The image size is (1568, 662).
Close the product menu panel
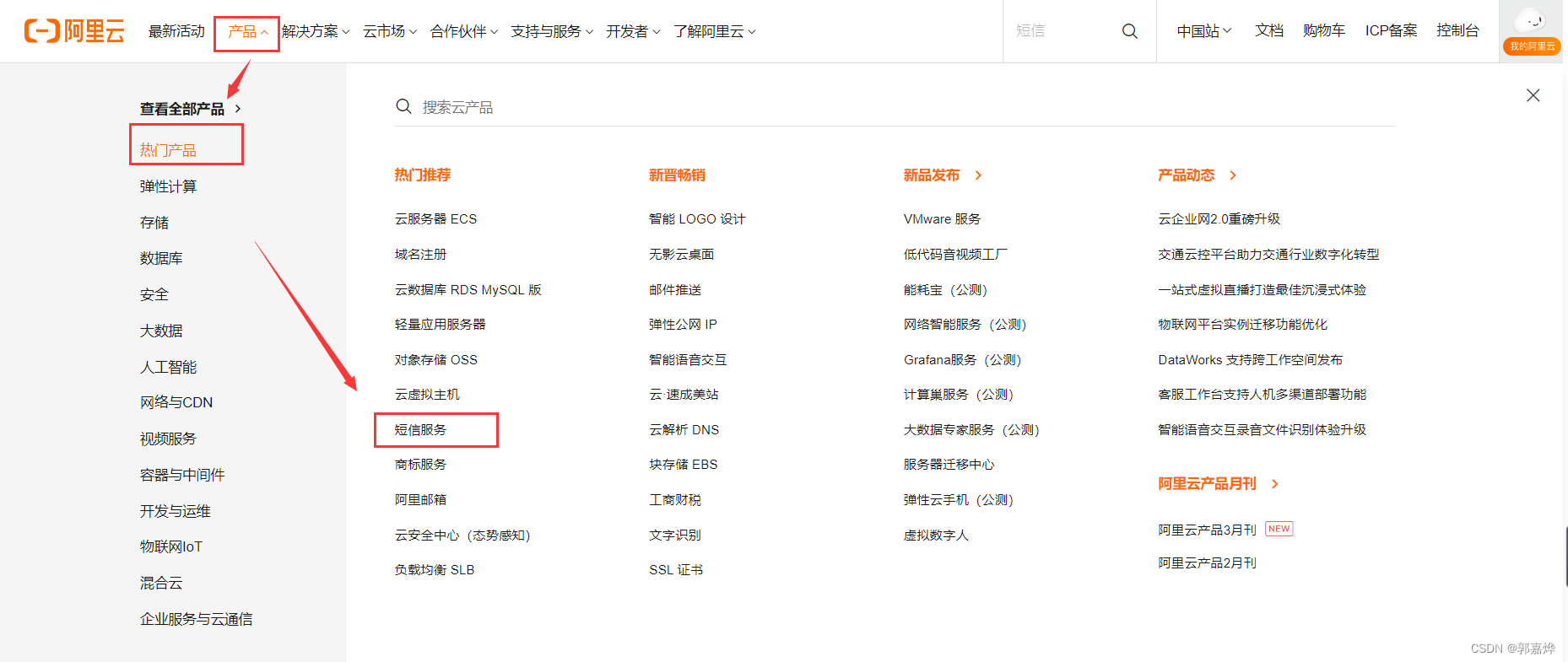tap(1533, 95)
